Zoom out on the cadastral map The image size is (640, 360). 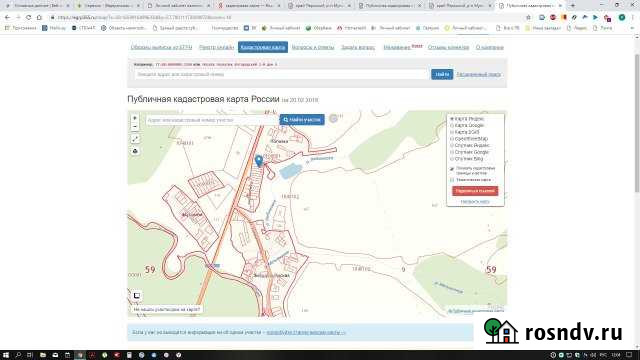point(135,127)
